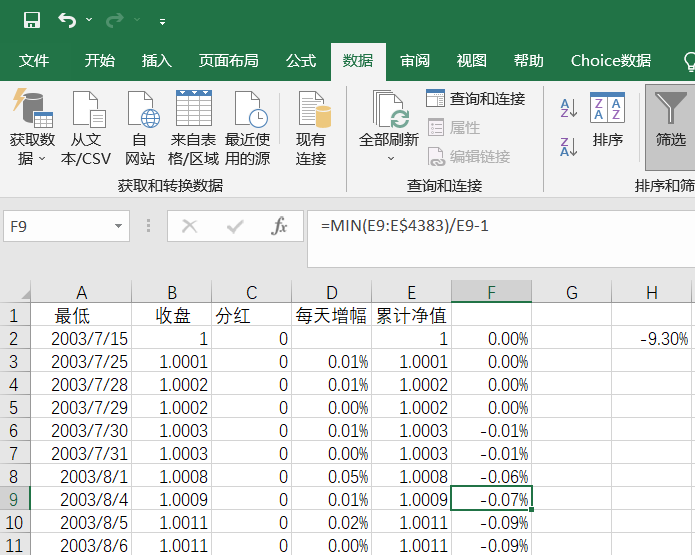
Task: Click the Save icon in quick access toolbar
Action: coord(31,20)
